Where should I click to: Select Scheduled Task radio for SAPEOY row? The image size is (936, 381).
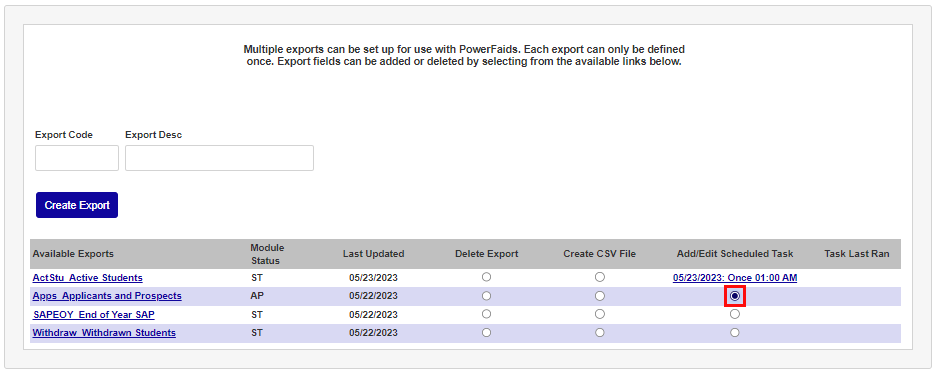tap(735, 314)
